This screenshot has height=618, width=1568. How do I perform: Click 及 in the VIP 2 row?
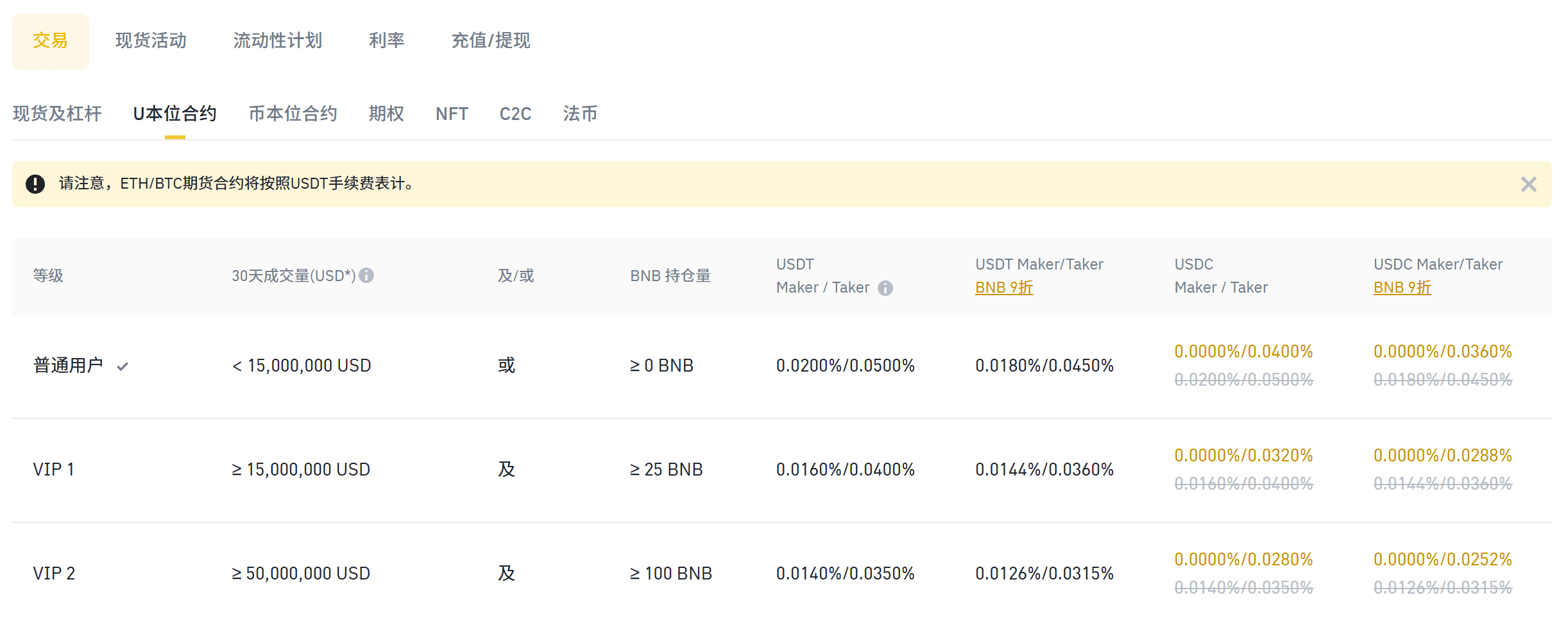pos(506,574)
